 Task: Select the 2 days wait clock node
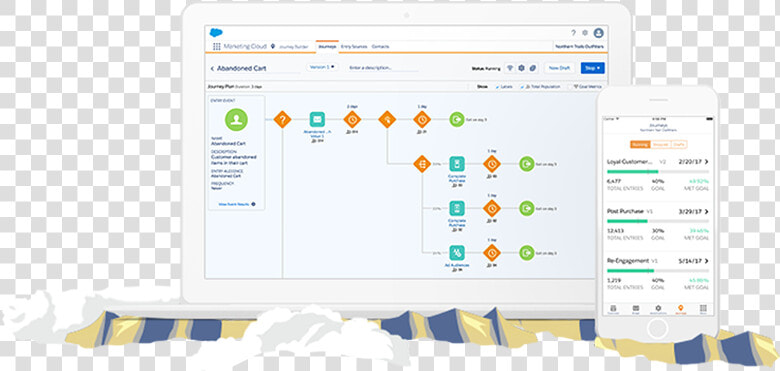click(352, 119)
